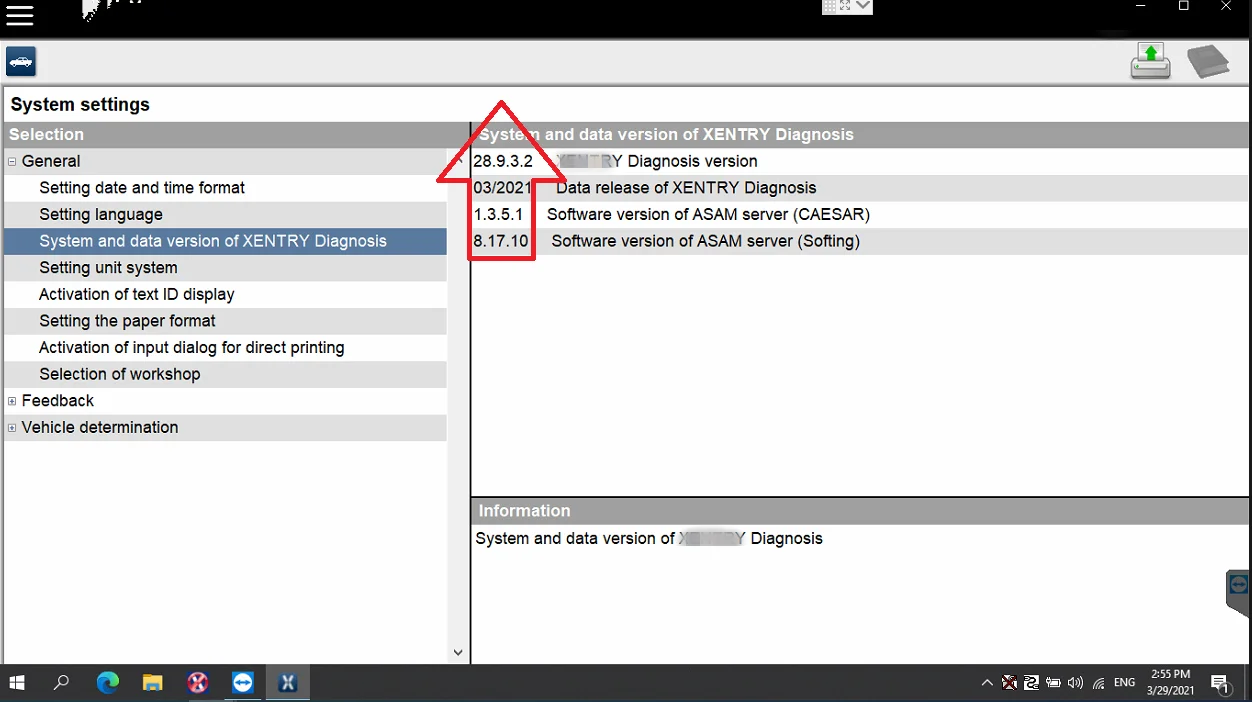
Task: Open Windows taskbar search
Action: point(62,683)
